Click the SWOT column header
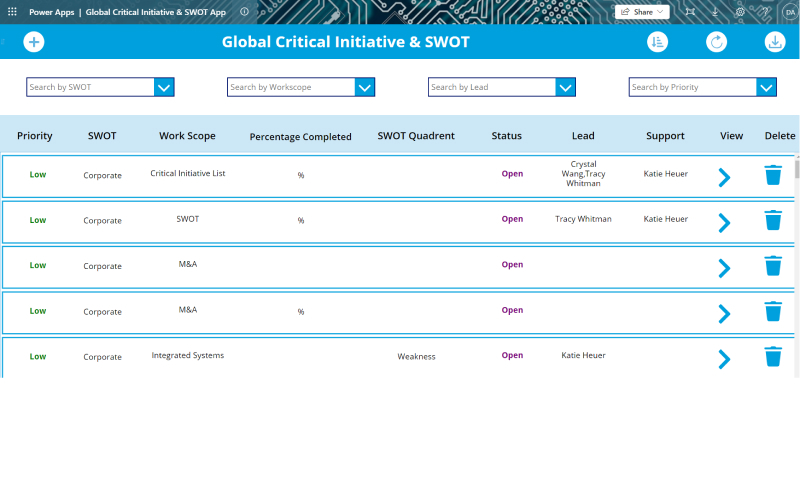The image size is (800, 500). pyautogui.click(x=102, y=136)
